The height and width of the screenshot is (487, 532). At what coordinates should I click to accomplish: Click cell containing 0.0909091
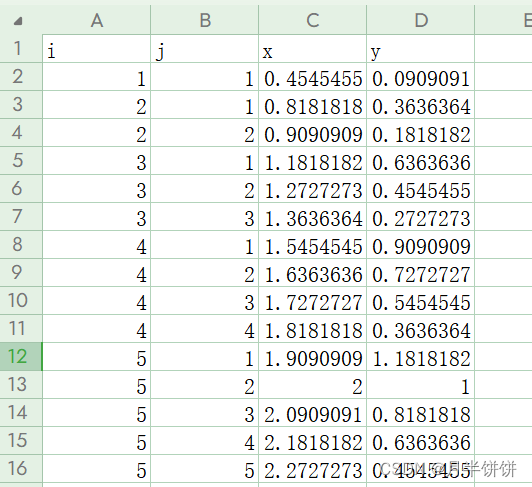(x=421, y=77)
